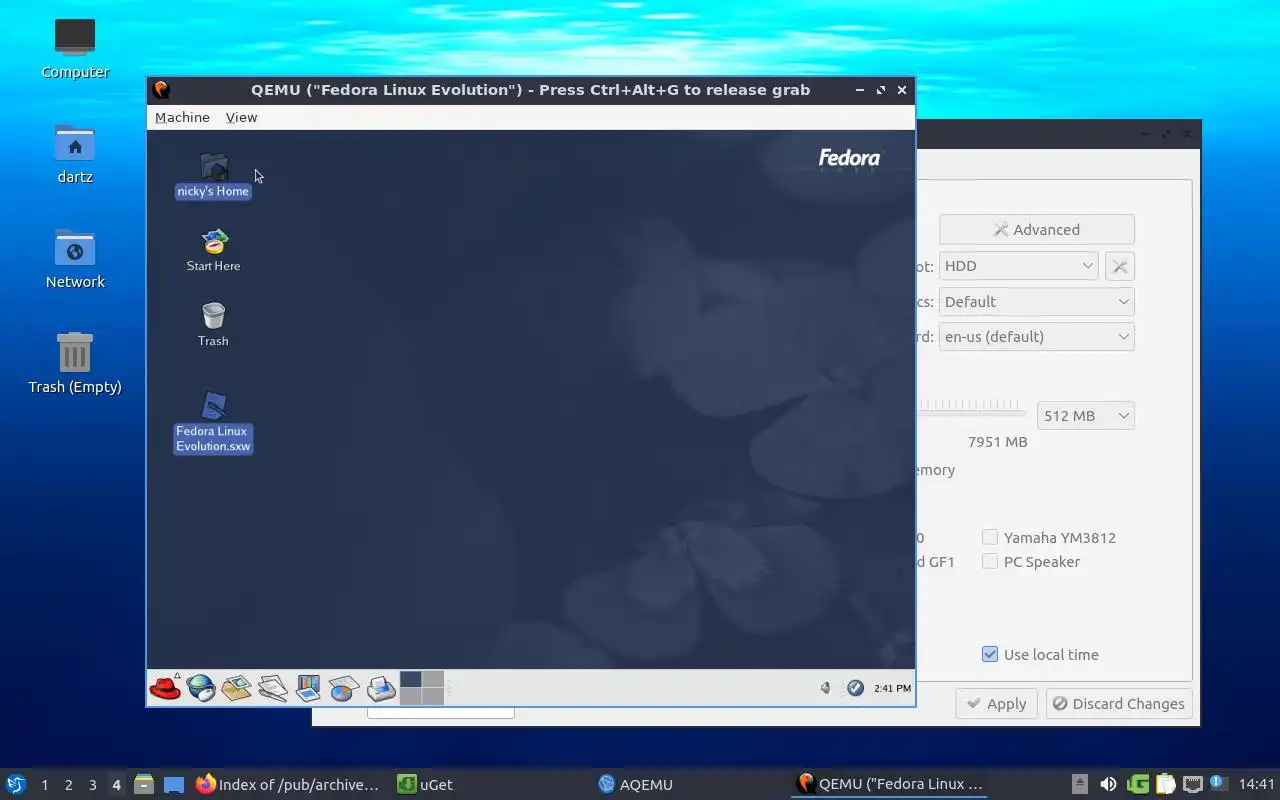Click the wrench icon beside the HDD dropdown
This screenshot has height=800, width=1280.
pos(1120,266)
